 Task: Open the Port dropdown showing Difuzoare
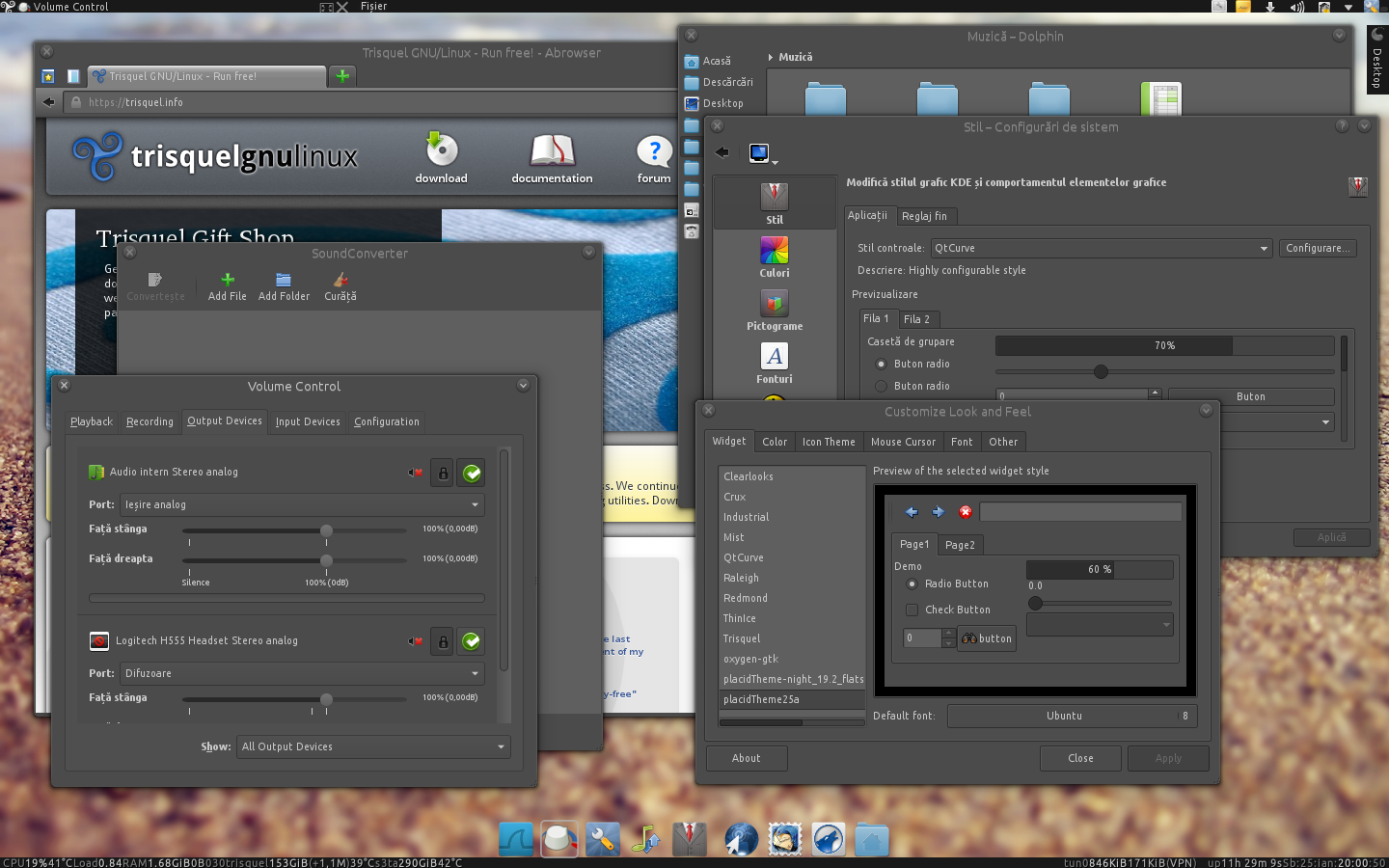pyautogui.click(x=303, y=674)
